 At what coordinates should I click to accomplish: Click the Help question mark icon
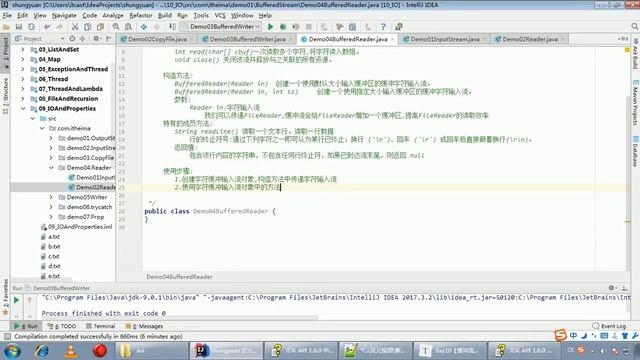tap(383, 27)
